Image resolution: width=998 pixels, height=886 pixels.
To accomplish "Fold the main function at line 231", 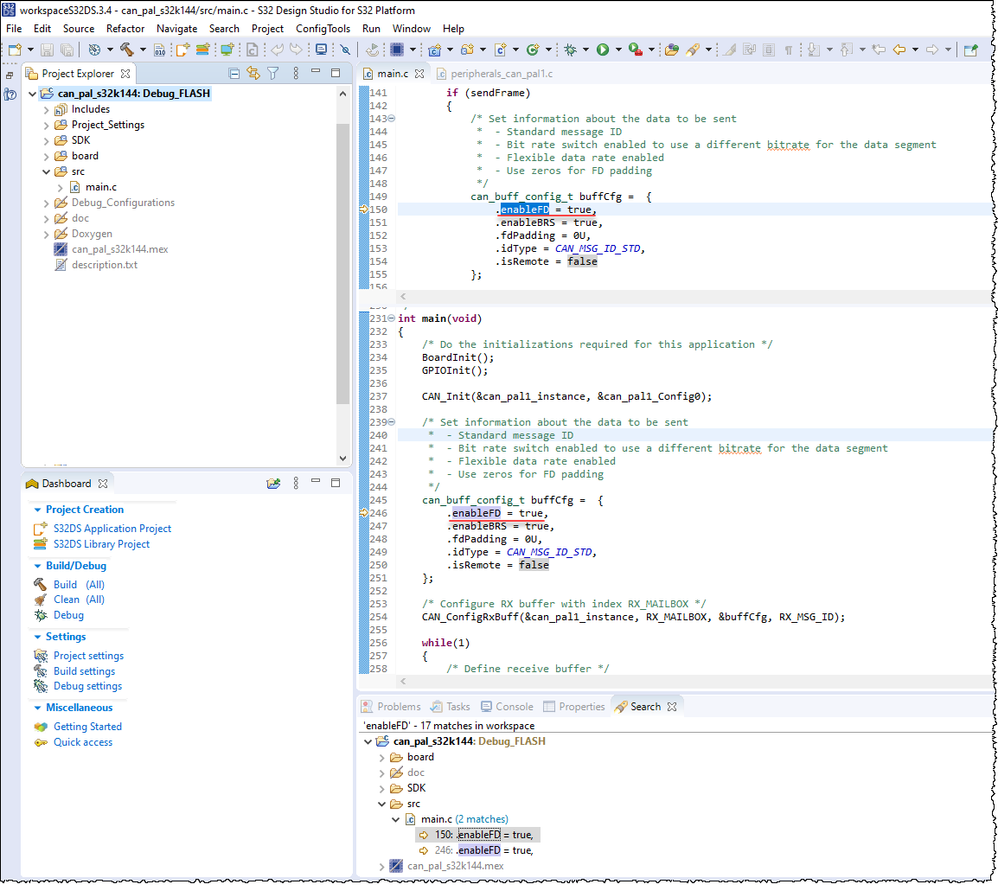I will [x=391, y=319].
